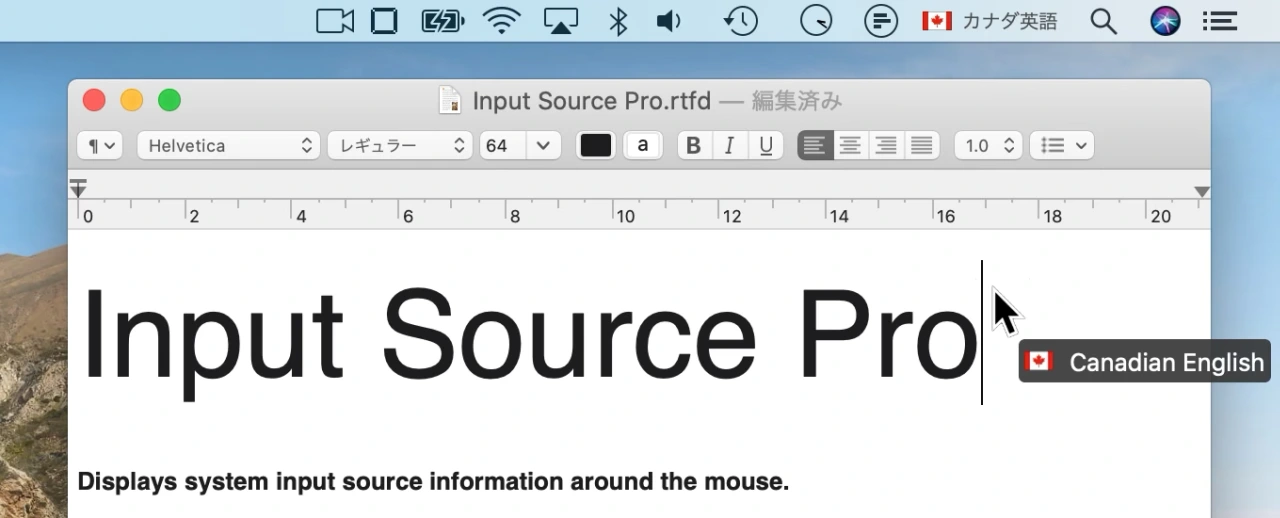Open the Notification Center list icon
Viewport: 1280px width, 518px height.
[1220, 21]
